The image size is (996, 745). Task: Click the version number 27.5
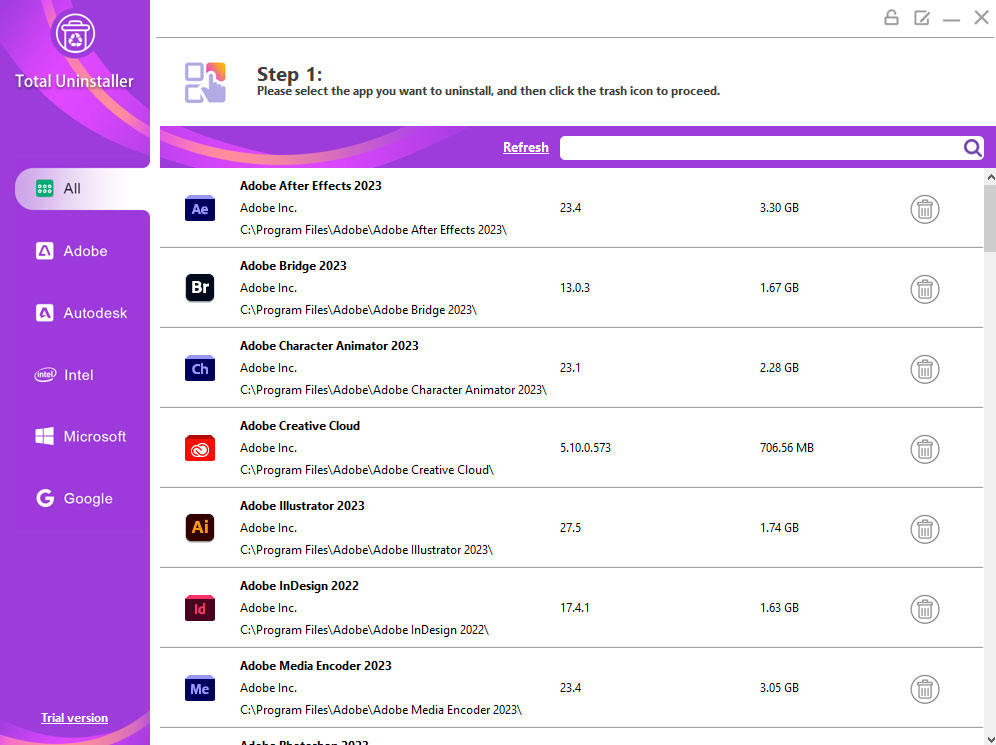[570, 528]
